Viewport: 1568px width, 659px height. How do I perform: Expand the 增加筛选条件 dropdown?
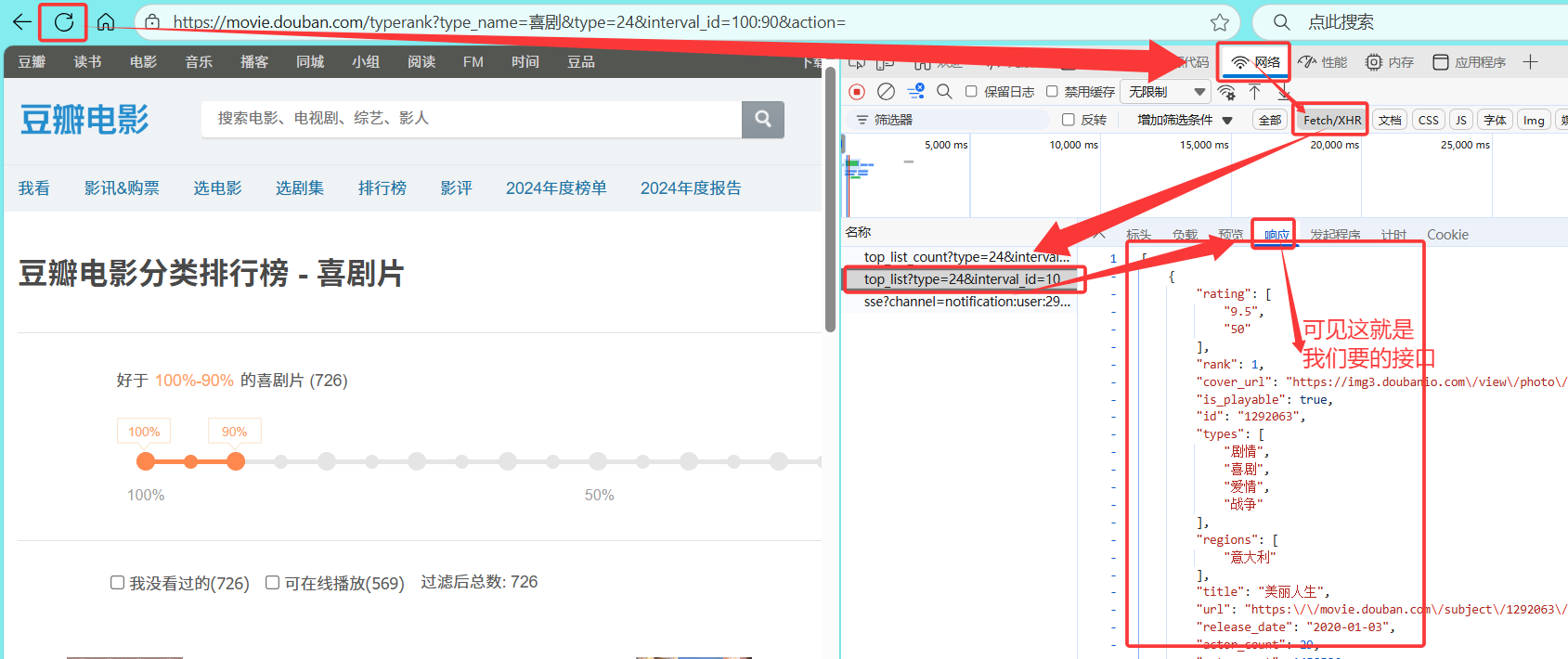[x=1186, y=120]
